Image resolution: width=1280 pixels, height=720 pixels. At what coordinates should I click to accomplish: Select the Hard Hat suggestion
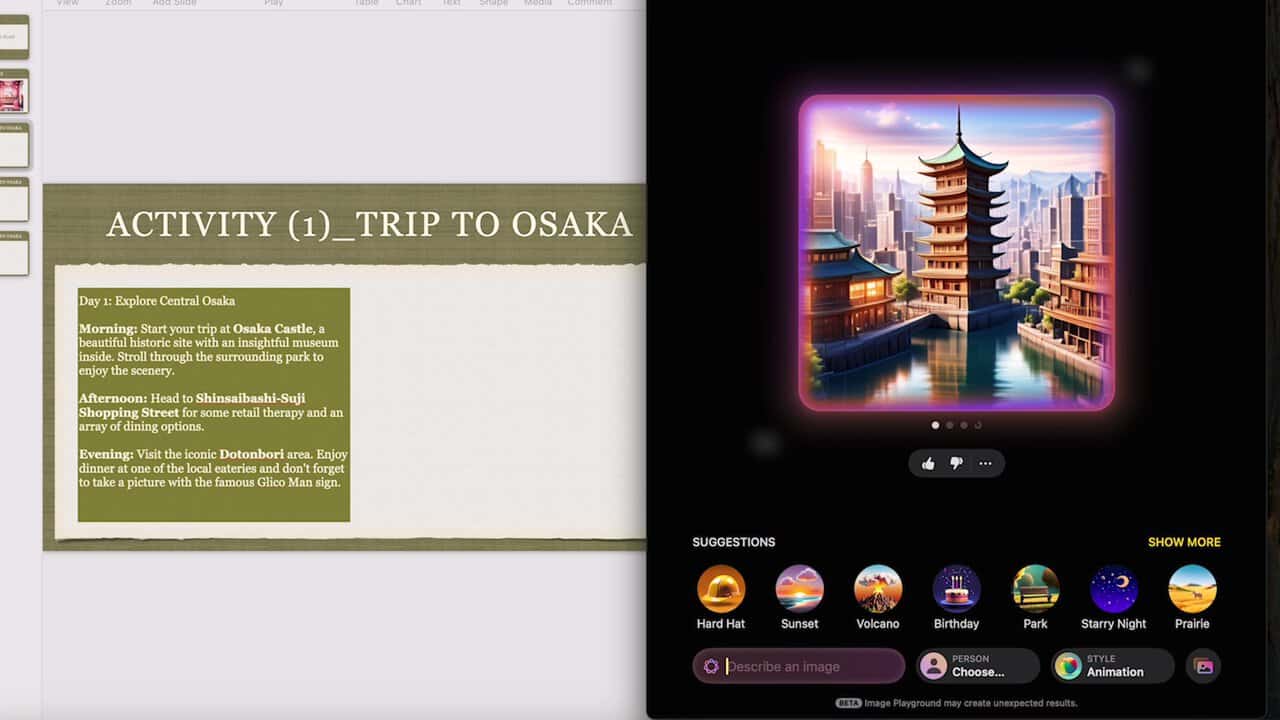coord(721,589)
